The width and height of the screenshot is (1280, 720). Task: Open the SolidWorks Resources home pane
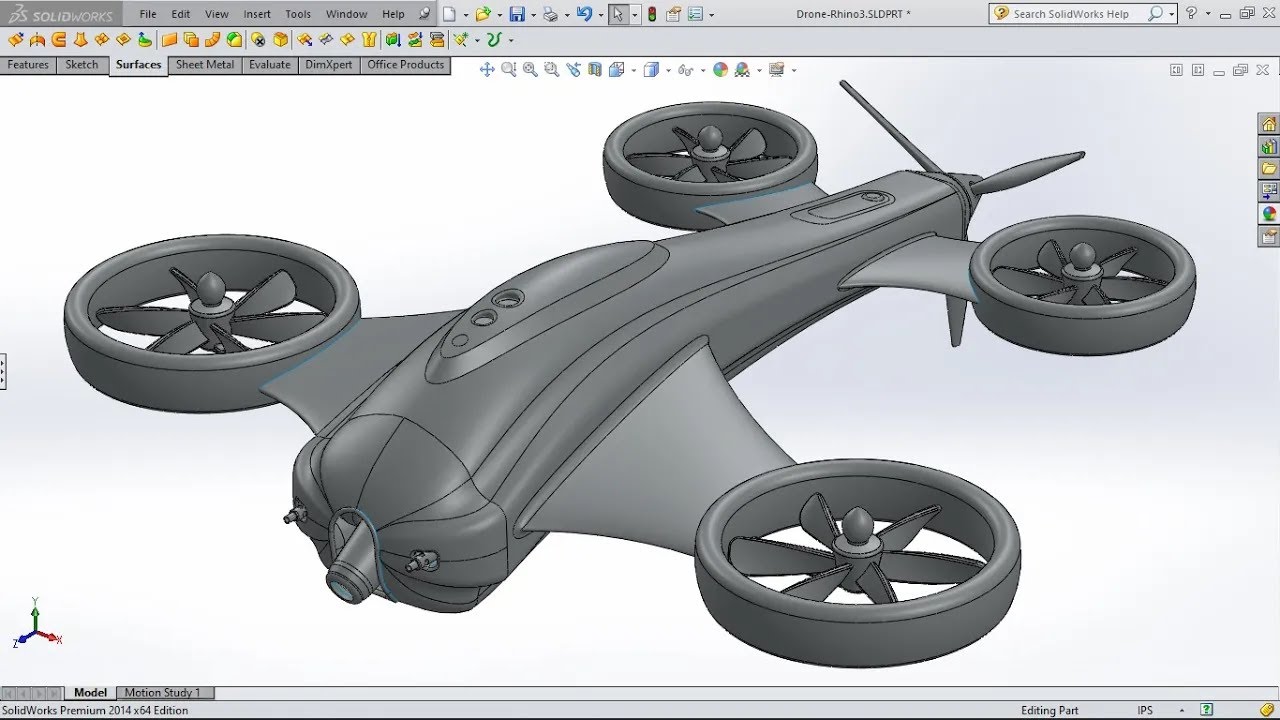pyautogui.click(x=1269, y=124)
